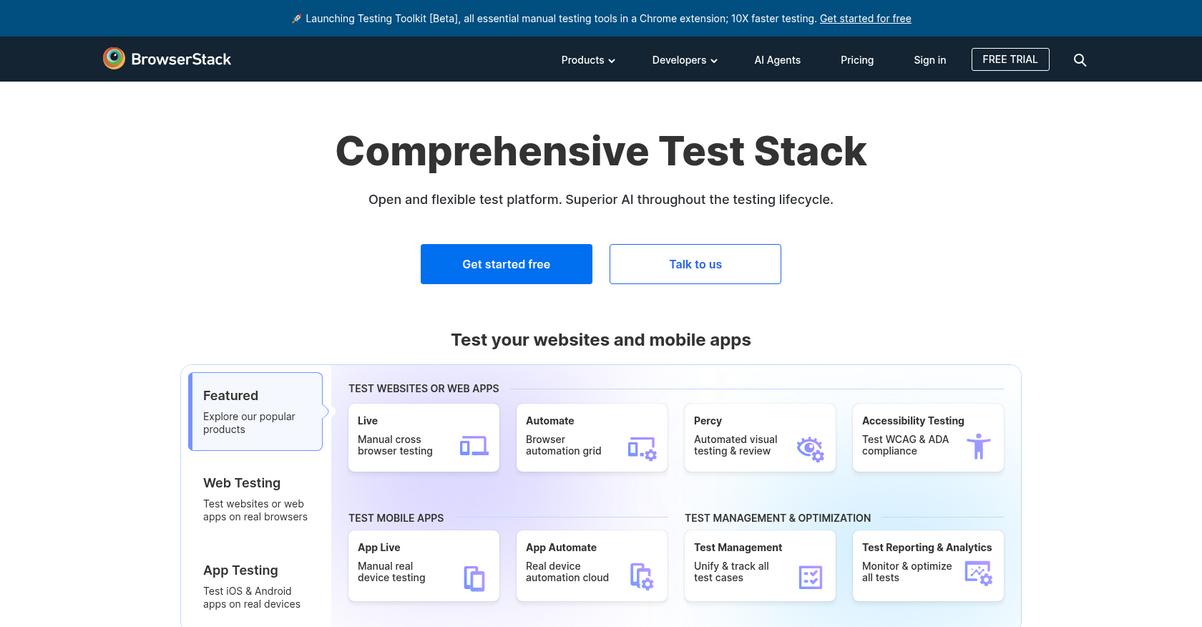Open Test Reporting & Analytics card title
This screenshot has width=1202, height=627.
point(927,547)
